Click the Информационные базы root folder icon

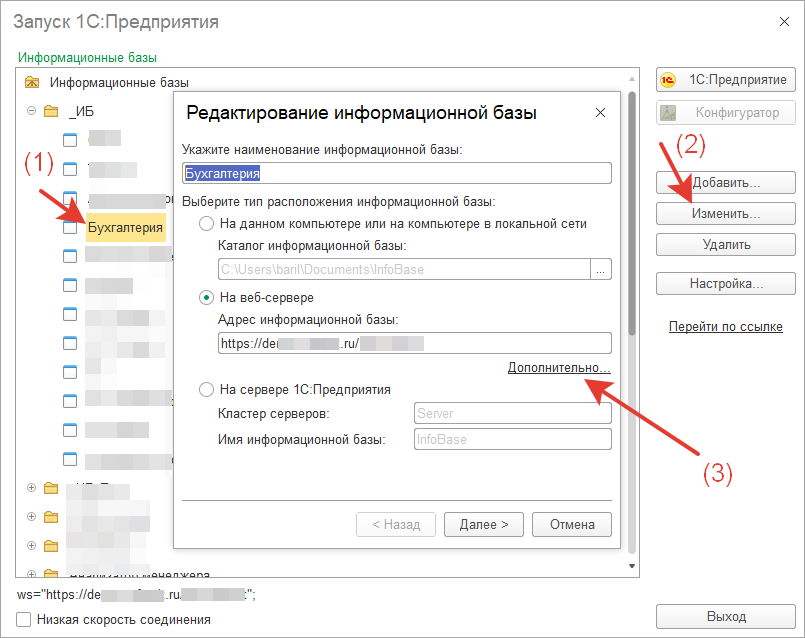(32, 83)
